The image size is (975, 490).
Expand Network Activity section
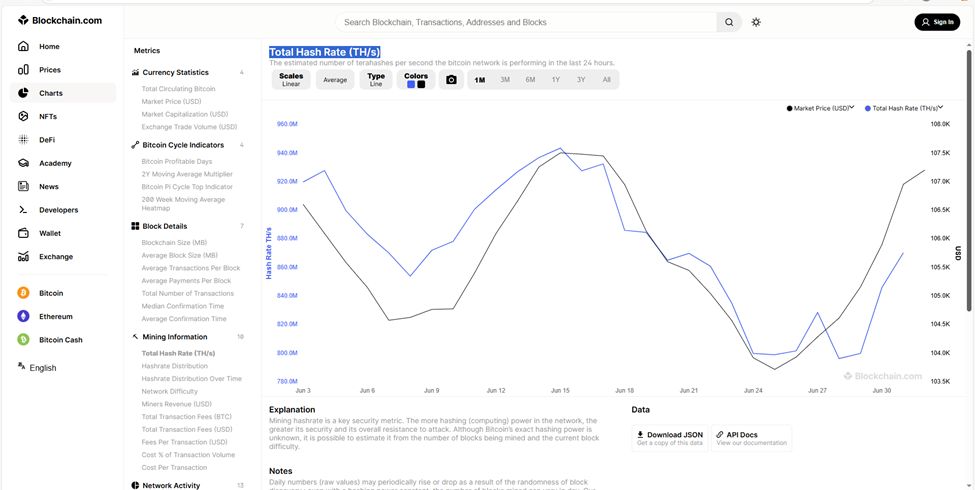[188, 485]
